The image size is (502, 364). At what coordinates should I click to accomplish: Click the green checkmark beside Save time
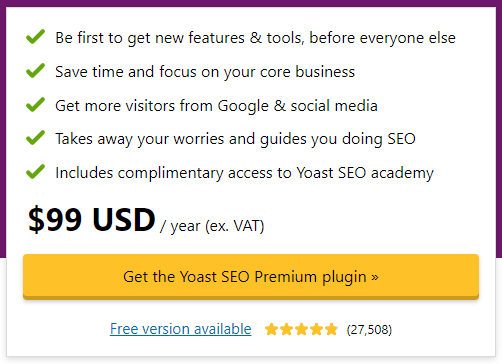pos(35,70)
